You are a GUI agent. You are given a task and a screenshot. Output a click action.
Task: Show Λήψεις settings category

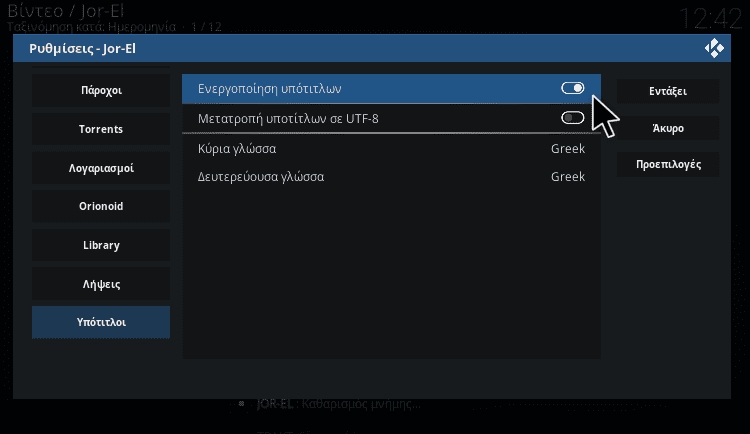[101, 284]
